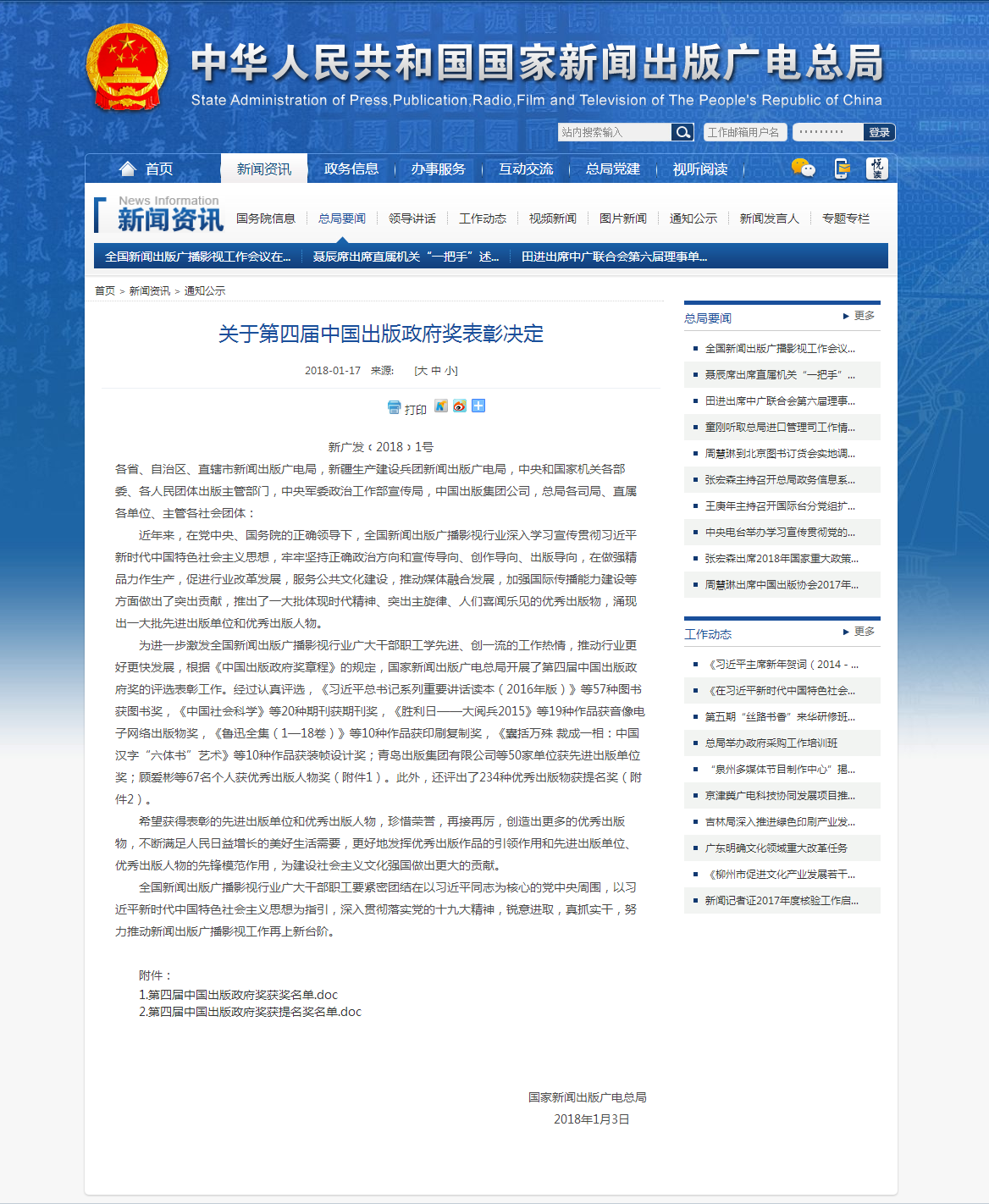Select 专题专栏 in the sub-navigation
989x1204 pixels.
coord(846,218)
